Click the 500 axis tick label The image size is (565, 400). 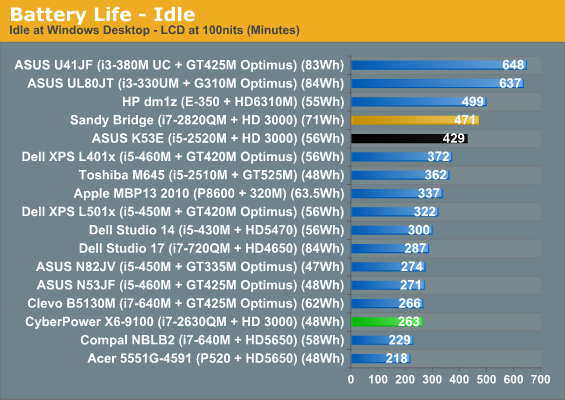(486, 379)
